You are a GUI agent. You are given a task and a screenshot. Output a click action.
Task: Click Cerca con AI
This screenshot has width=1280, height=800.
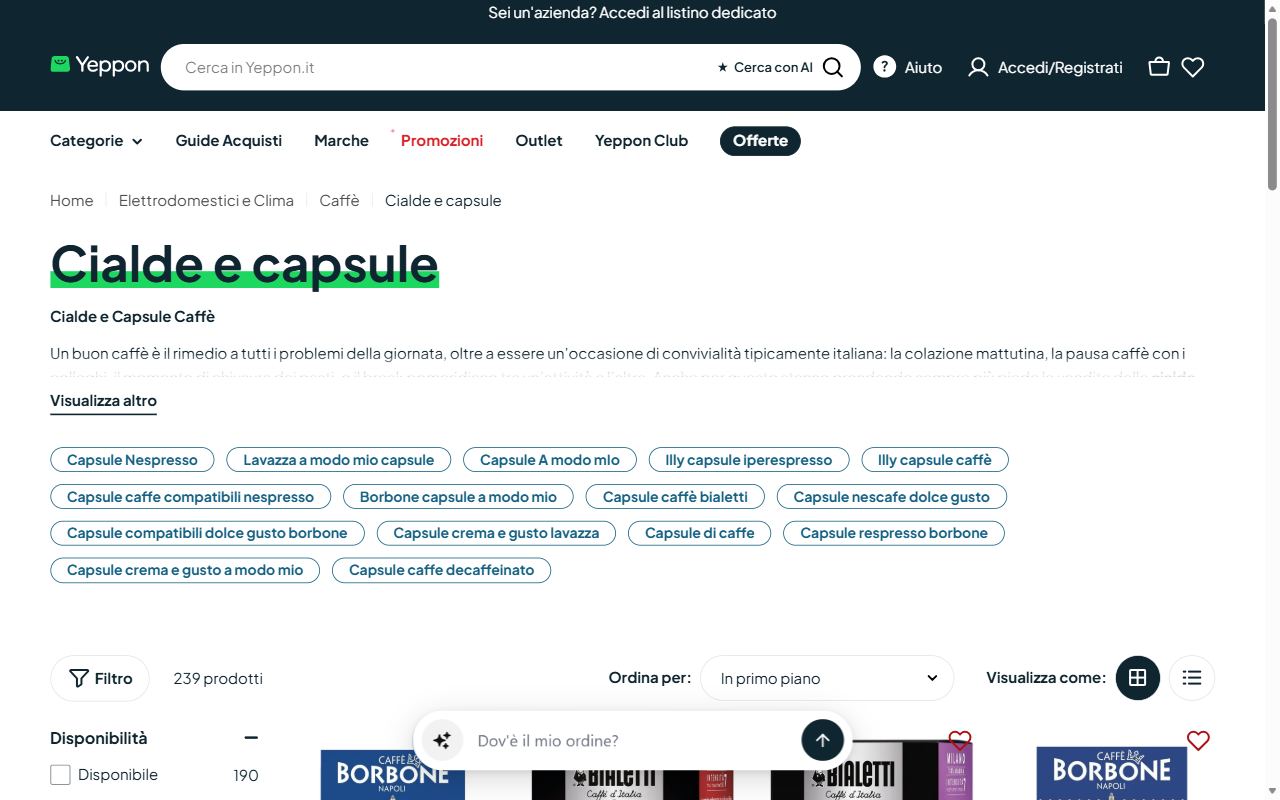point(765,67)
